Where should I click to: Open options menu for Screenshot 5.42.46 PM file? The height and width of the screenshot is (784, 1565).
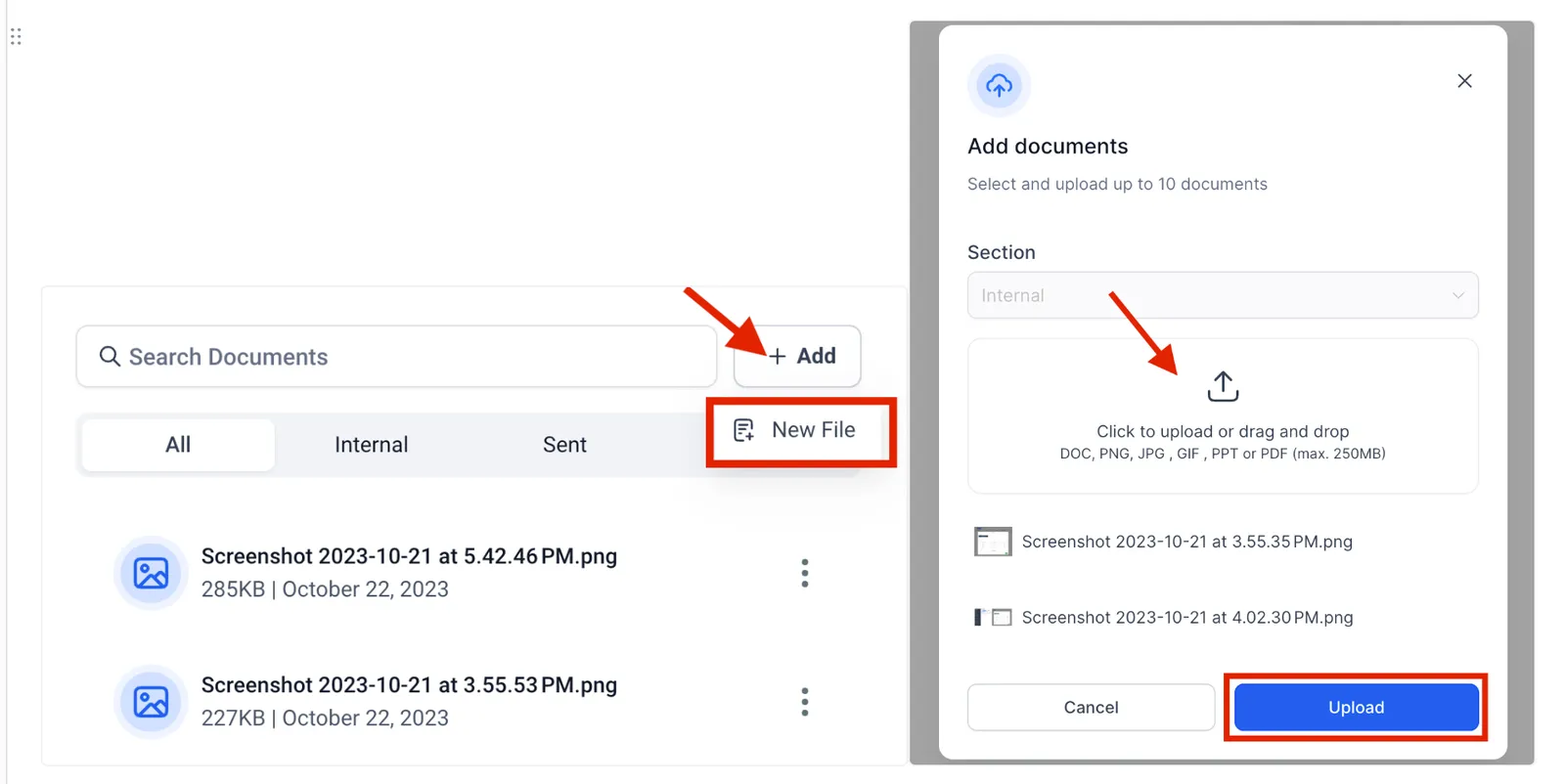805,573
